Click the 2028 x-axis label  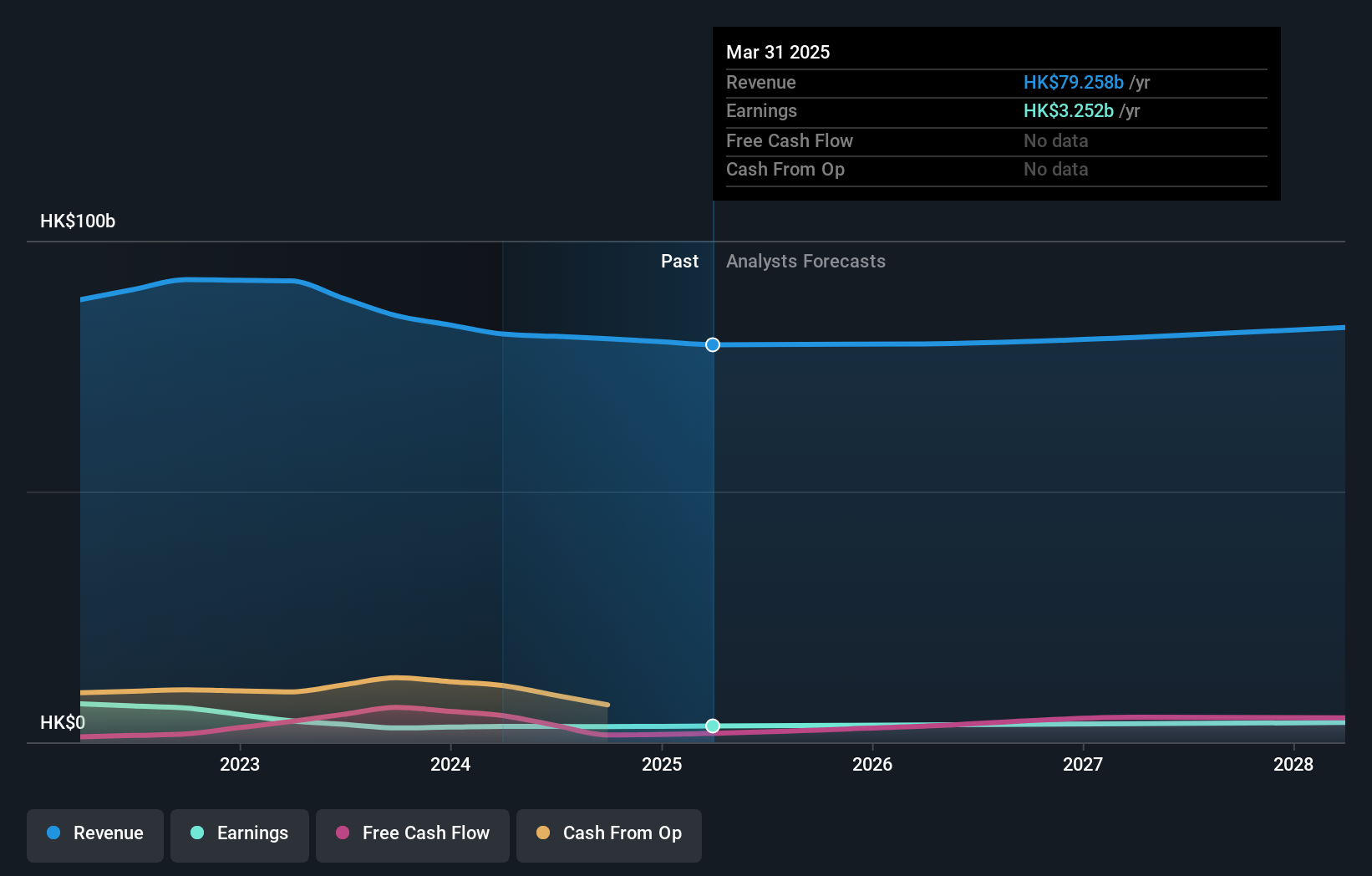pos(1293,764)
